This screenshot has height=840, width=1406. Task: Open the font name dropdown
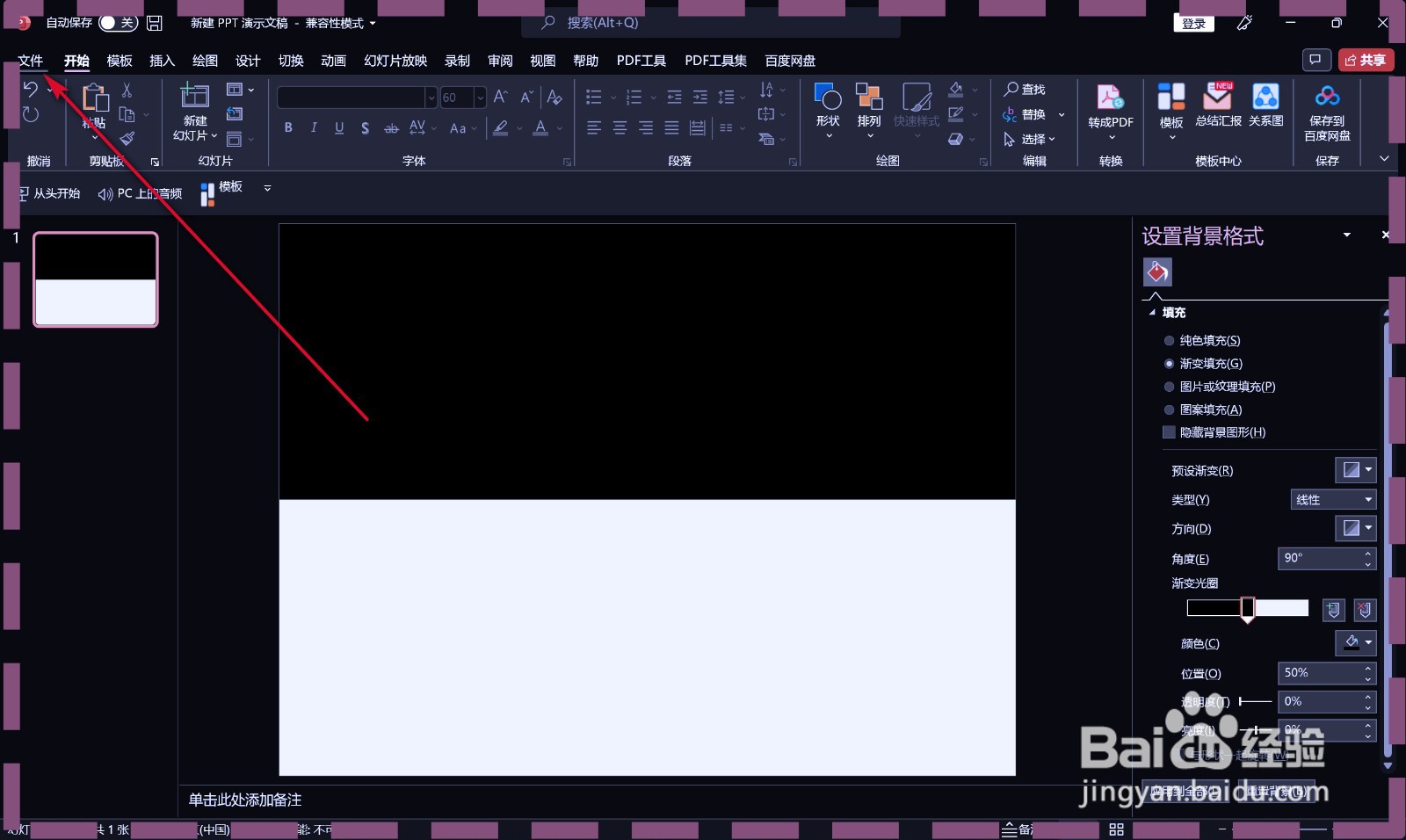pos(431,98)
